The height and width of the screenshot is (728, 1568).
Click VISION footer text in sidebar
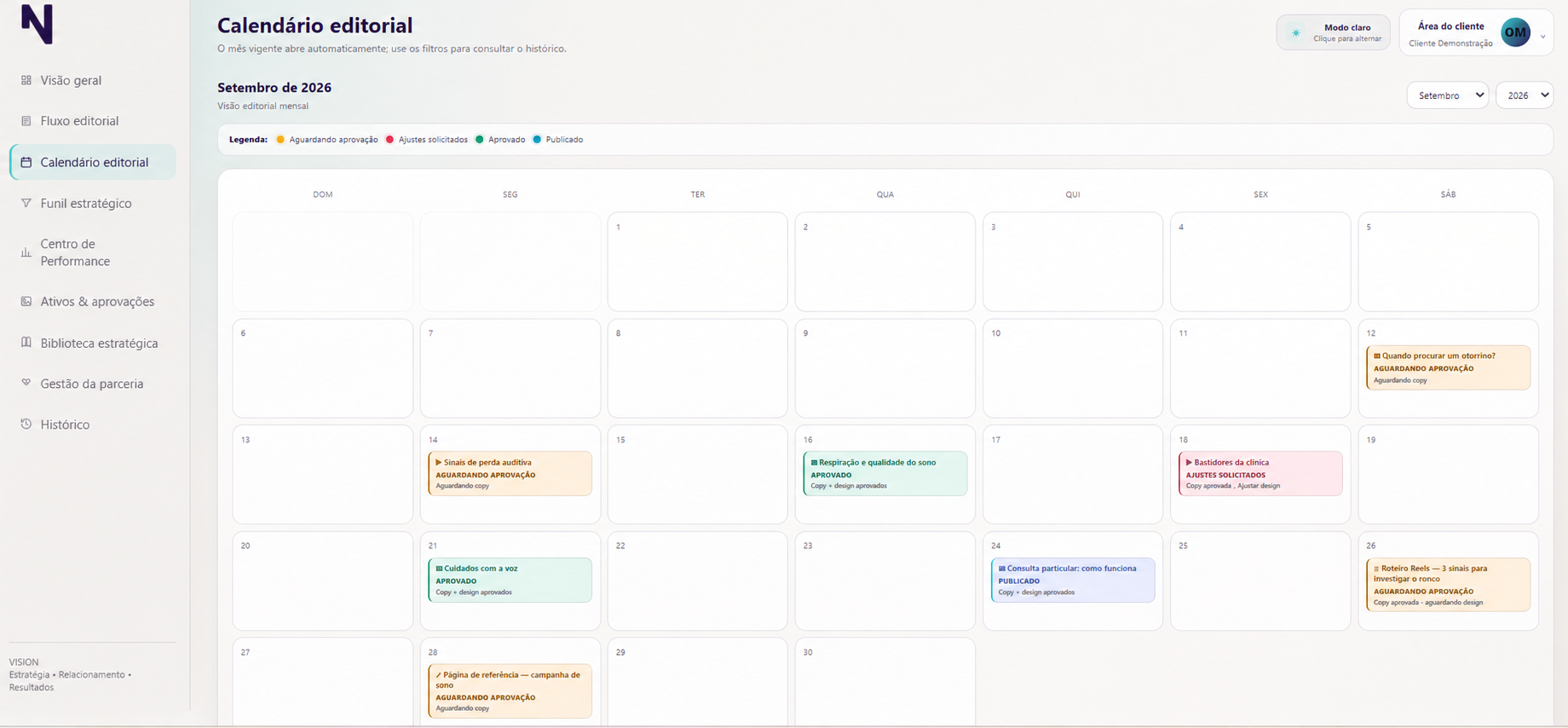(x=24, y=662)
